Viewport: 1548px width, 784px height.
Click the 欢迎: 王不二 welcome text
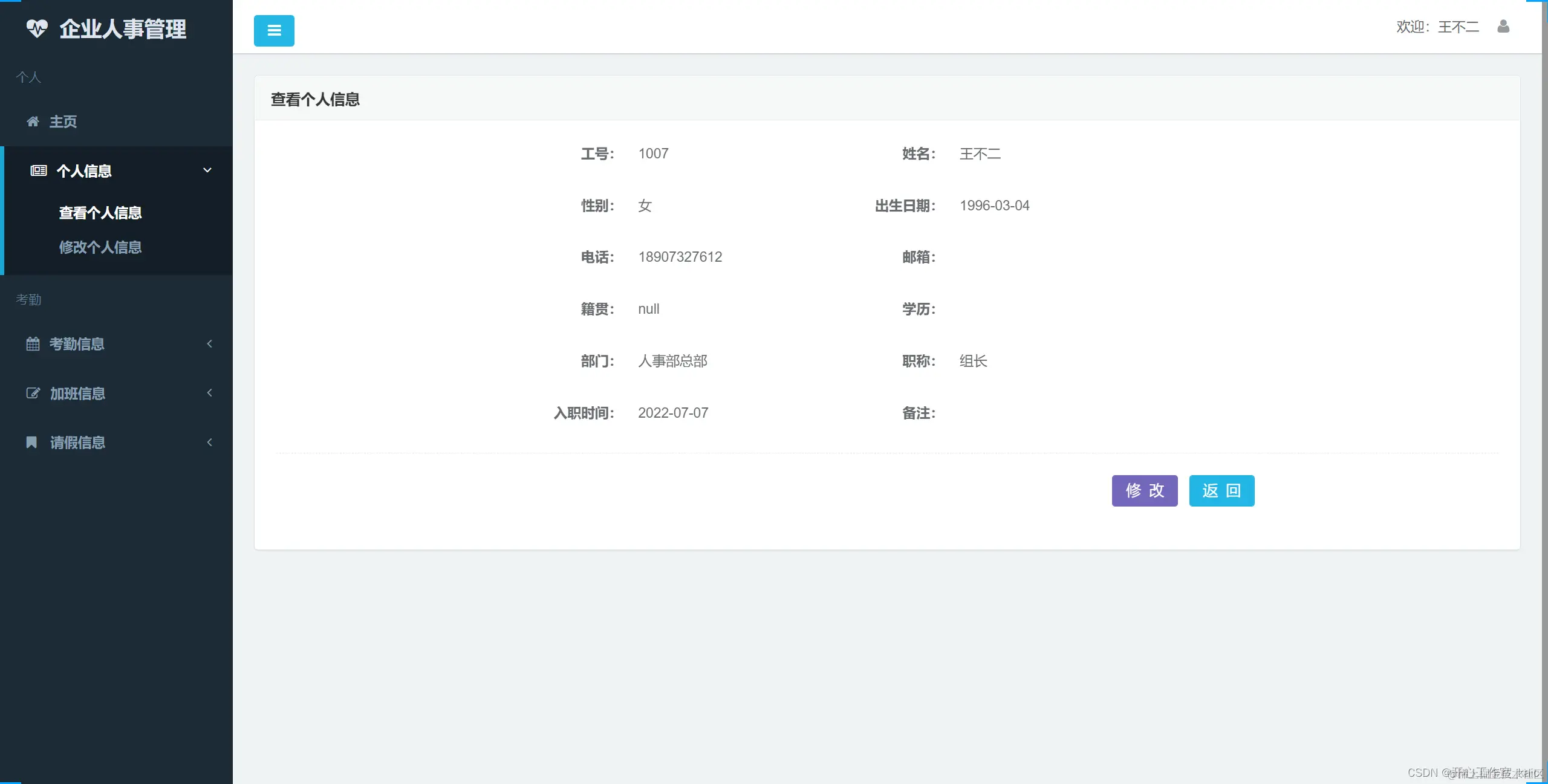1437,27
